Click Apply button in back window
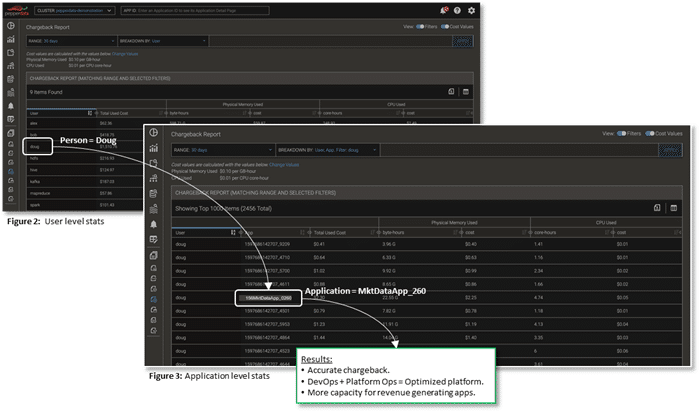The image size is (700, 412). click(462, 41)
